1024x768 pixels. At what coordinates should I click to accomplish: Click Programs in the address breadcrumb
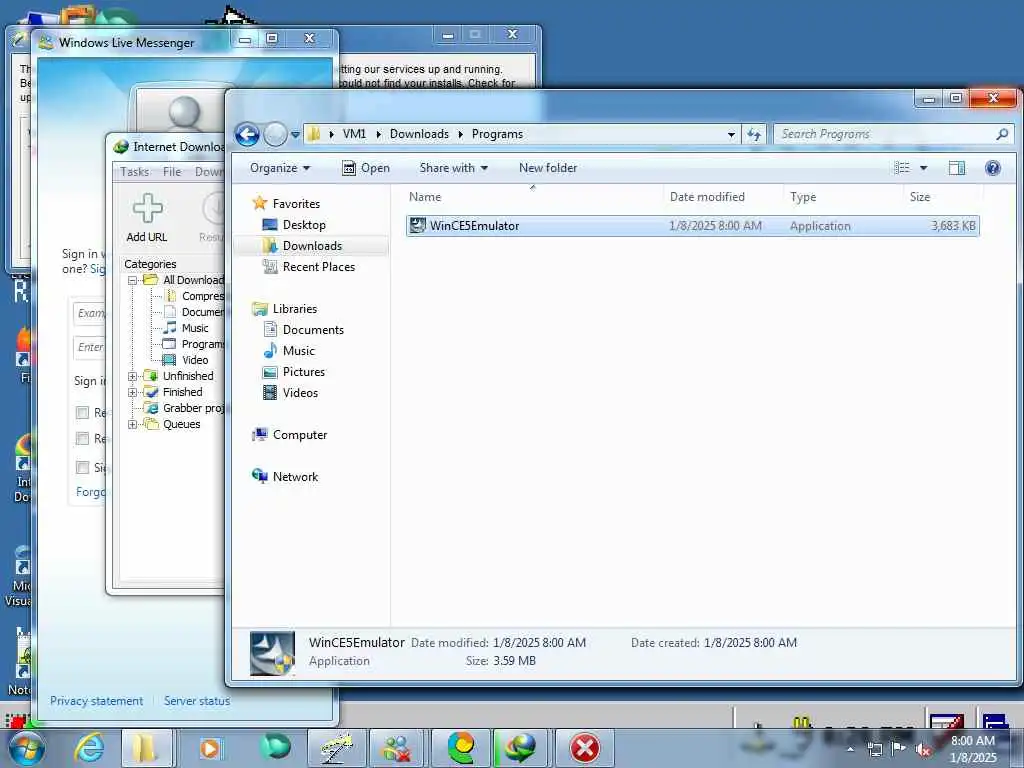pyautogui.click(x=498, y=134)
